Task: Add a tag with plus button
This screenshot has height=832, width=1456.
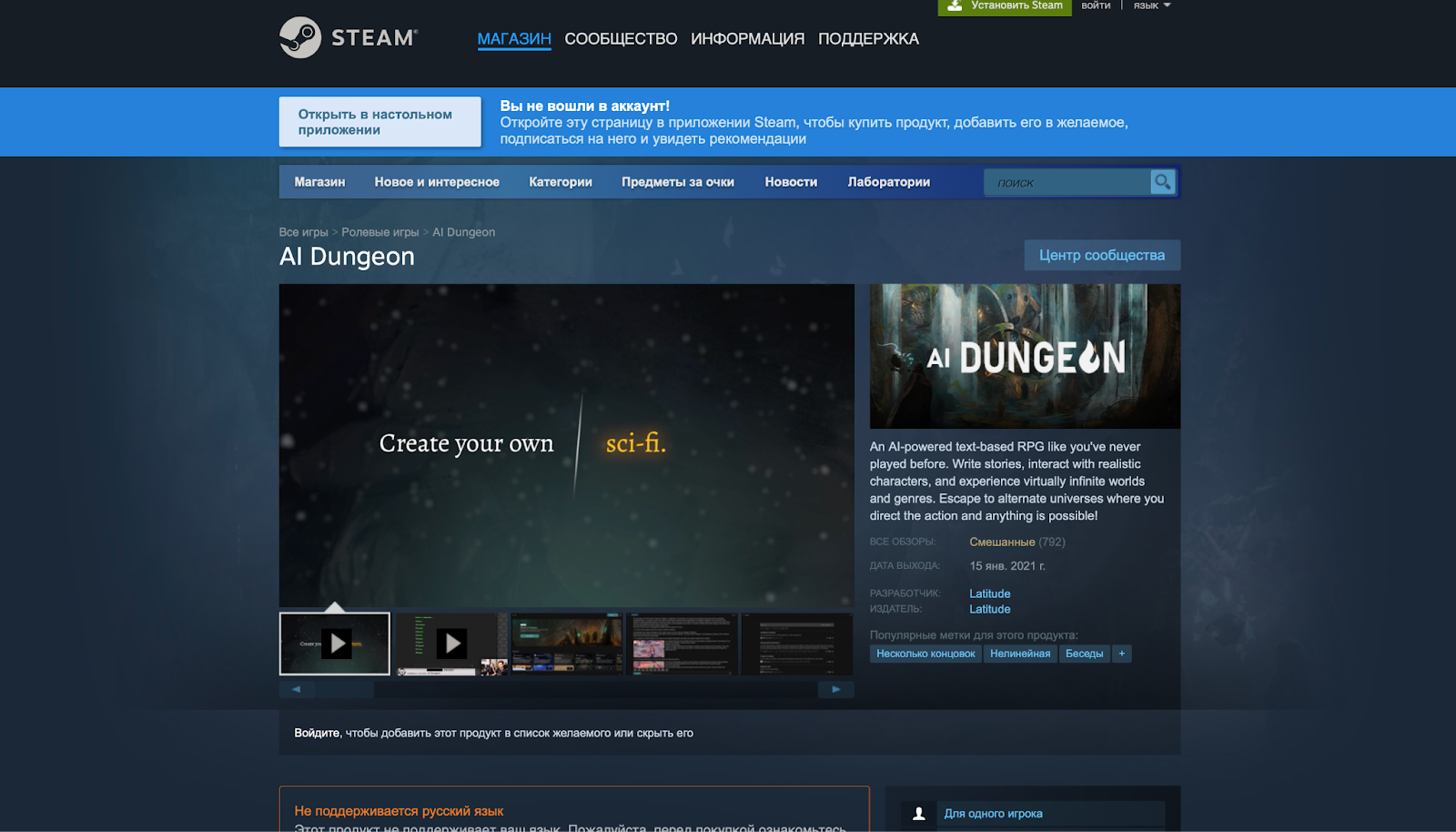Action: pos(1122,654)
